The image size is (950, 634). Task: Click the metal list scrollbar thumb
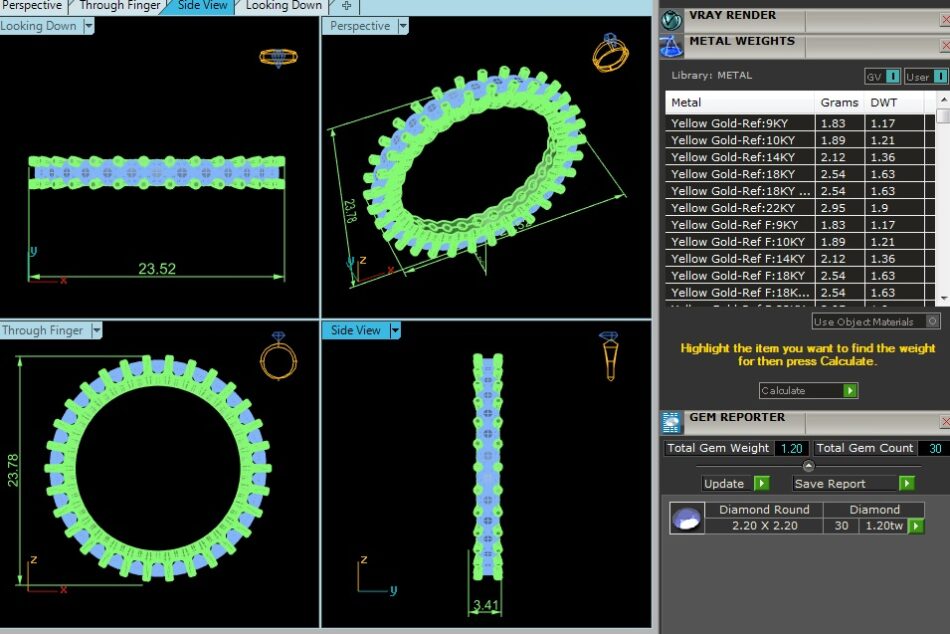coord(943,116)
